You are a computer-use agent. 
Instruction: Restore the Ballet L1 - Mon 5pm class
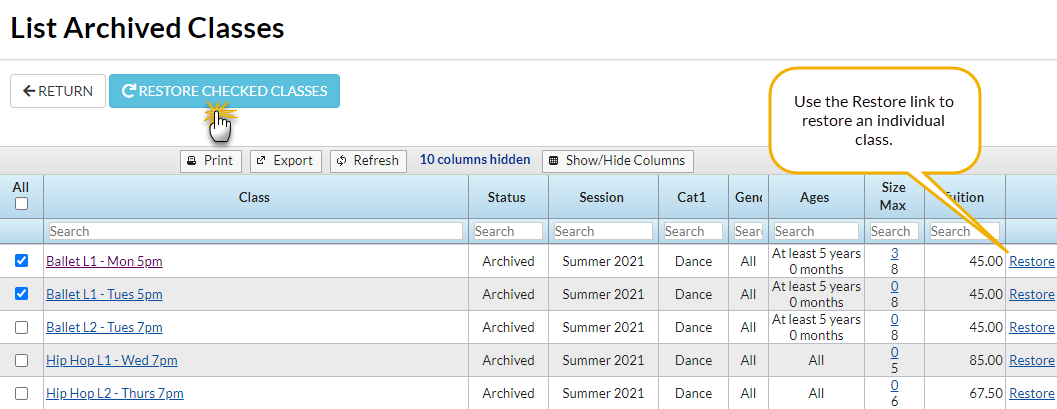pyautogui.click(x=1031, y=261)
